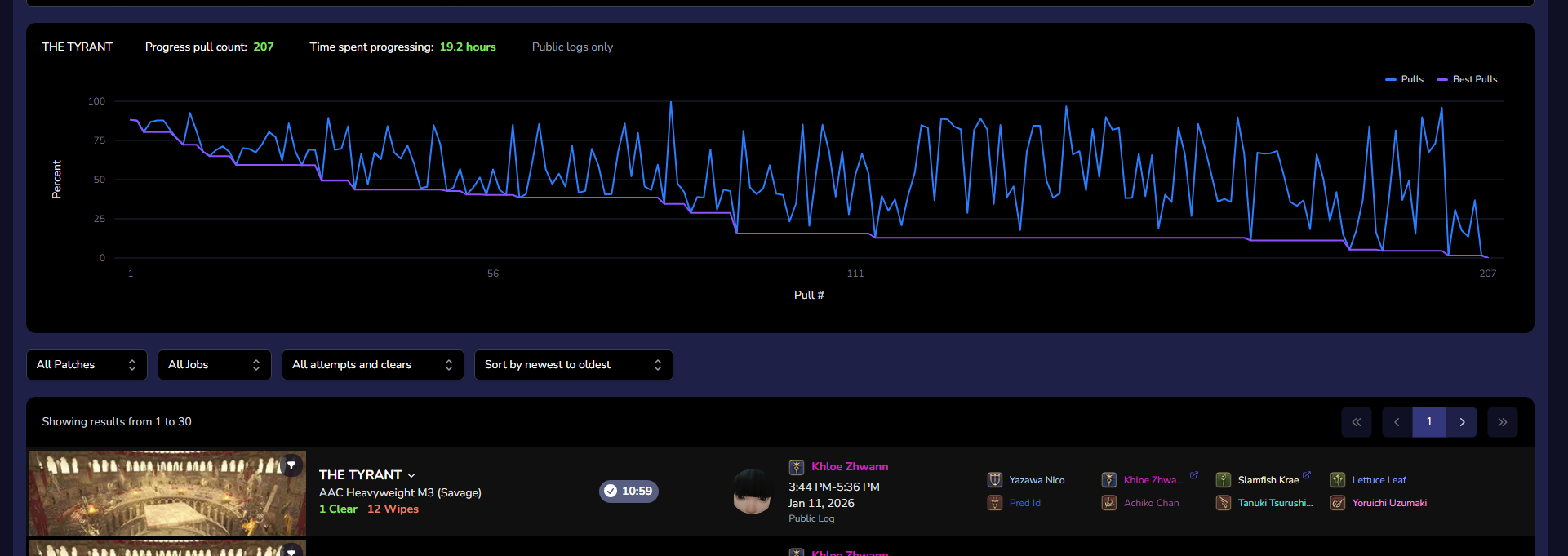Open the external link icon next to Slamfish Krae

click(1306, 475)
